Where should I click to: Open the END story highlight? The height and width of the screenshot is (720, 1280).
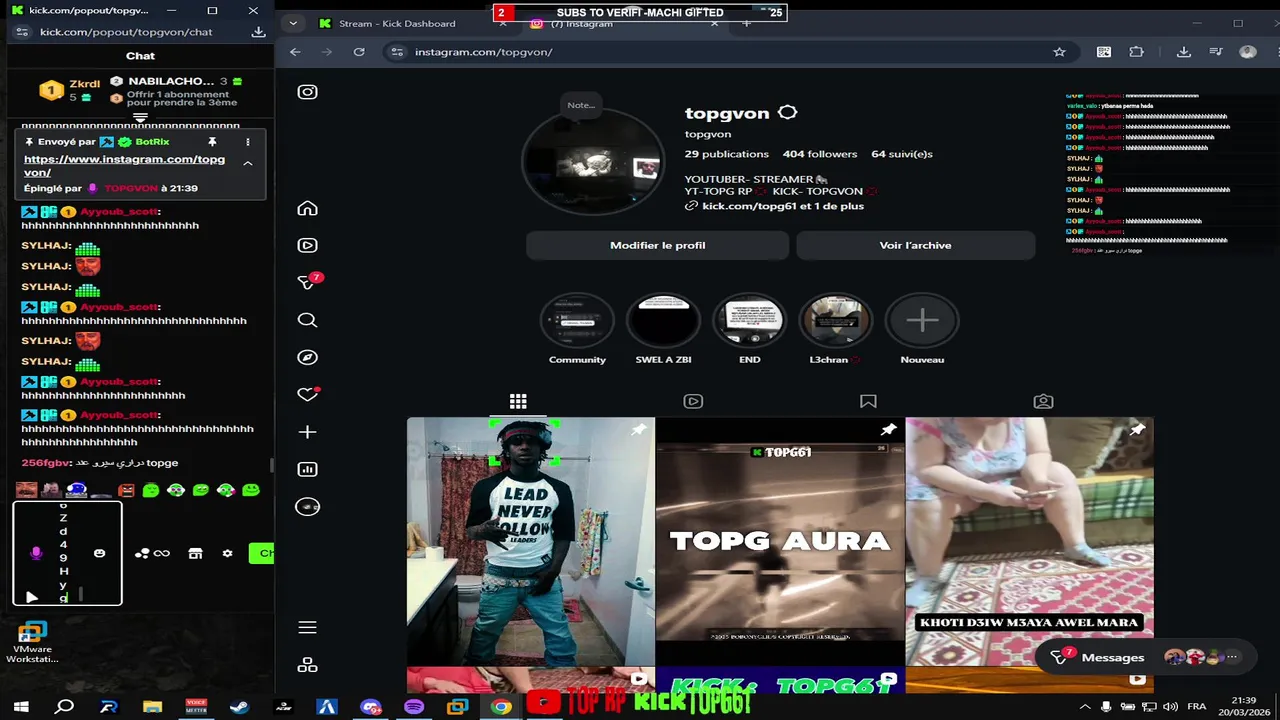[749, 321]
